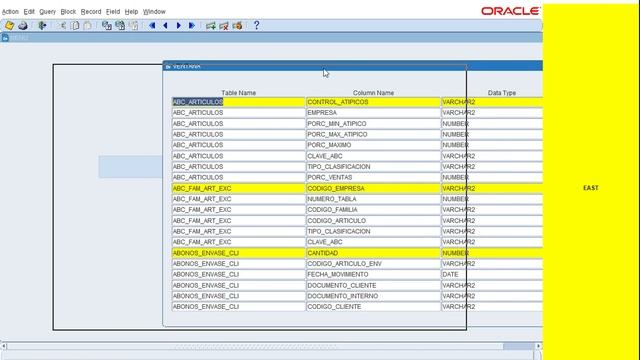This screenshot has height=360, width=640.
Task: Click the Enter Query toolbar icon
Action: [107, 26]
